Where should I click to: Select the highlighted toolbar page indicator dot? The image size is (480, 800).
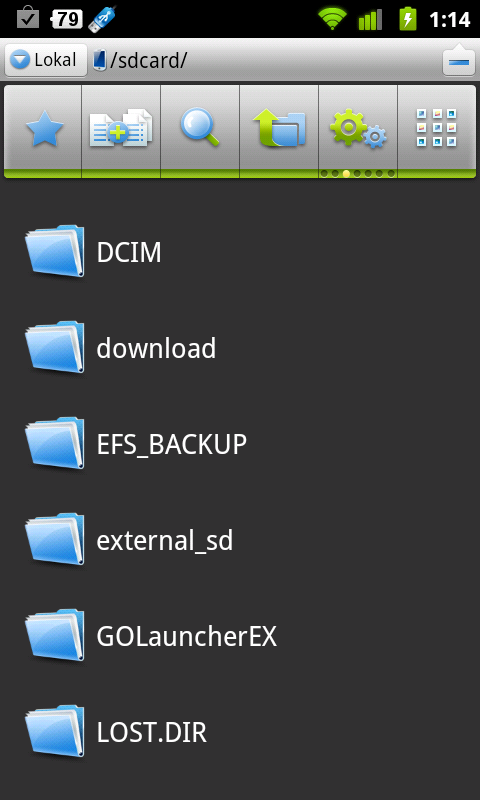click(346, 173)
